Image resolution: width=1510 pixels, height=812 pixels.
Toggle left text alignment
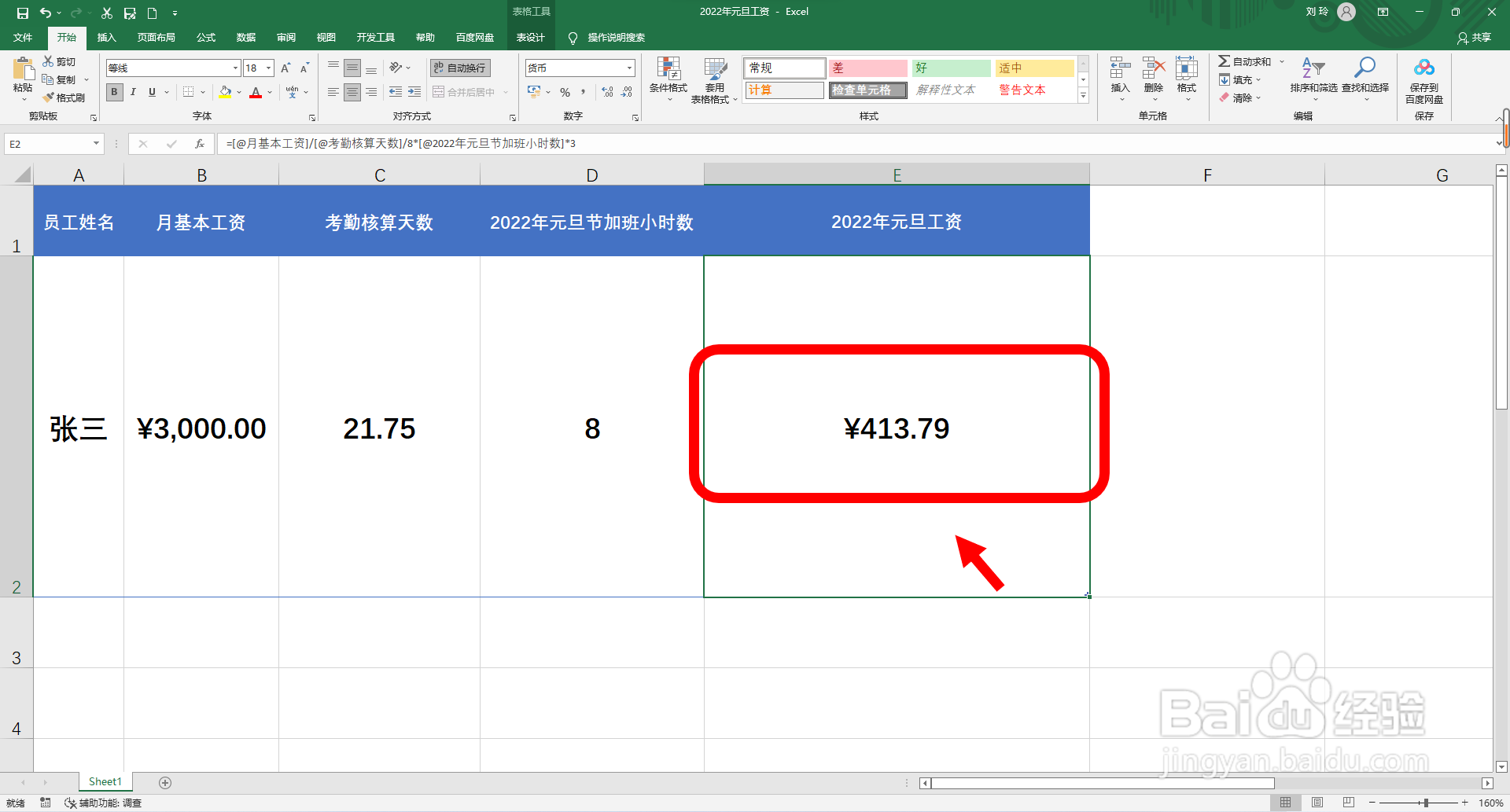333,93
